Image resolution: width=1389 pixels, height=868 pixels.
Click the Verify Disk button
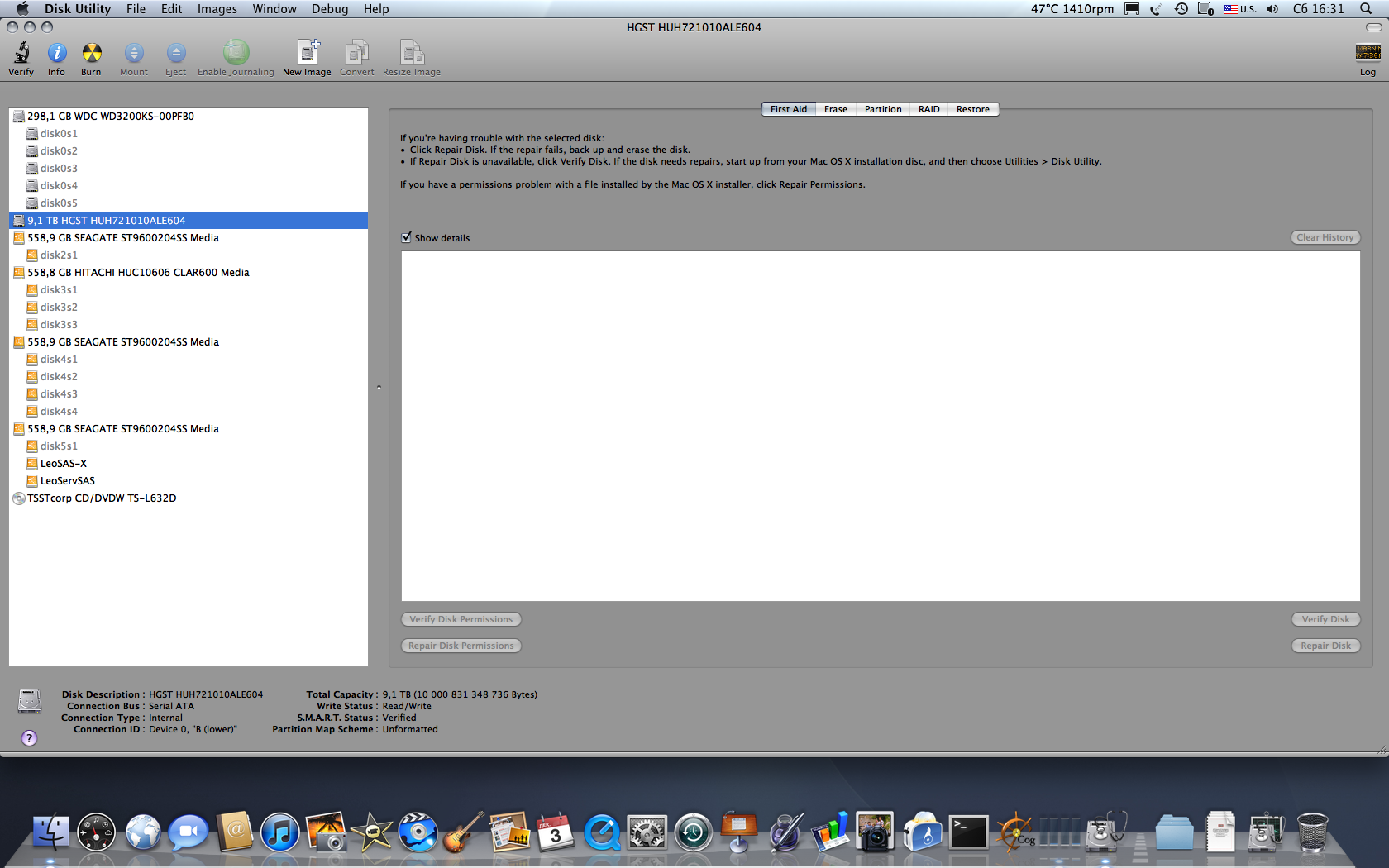pyautogui.click(x=1325, y=619)
